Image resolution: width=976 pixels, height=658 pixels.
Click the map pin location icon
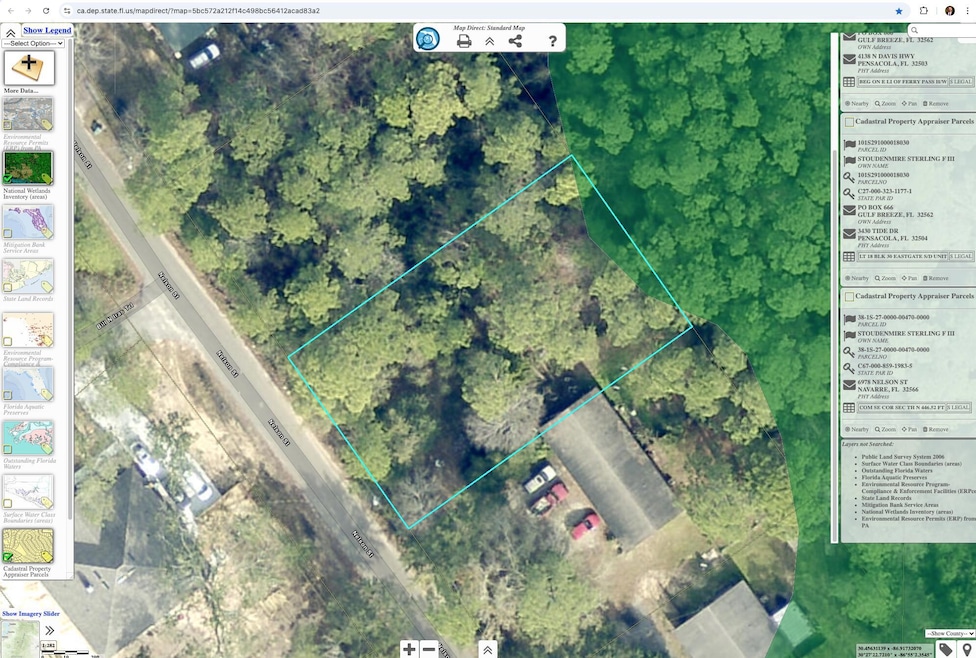click(x=967, y=649)
